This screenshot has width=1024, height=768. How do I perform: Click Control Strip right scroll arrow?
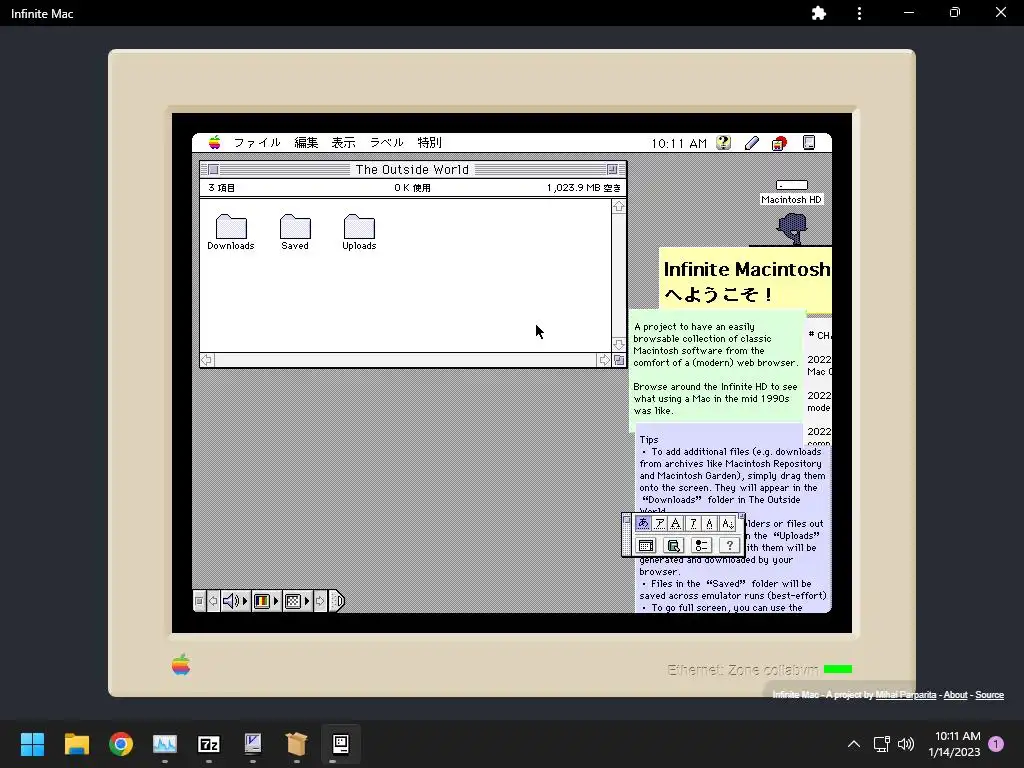(320, 601)
